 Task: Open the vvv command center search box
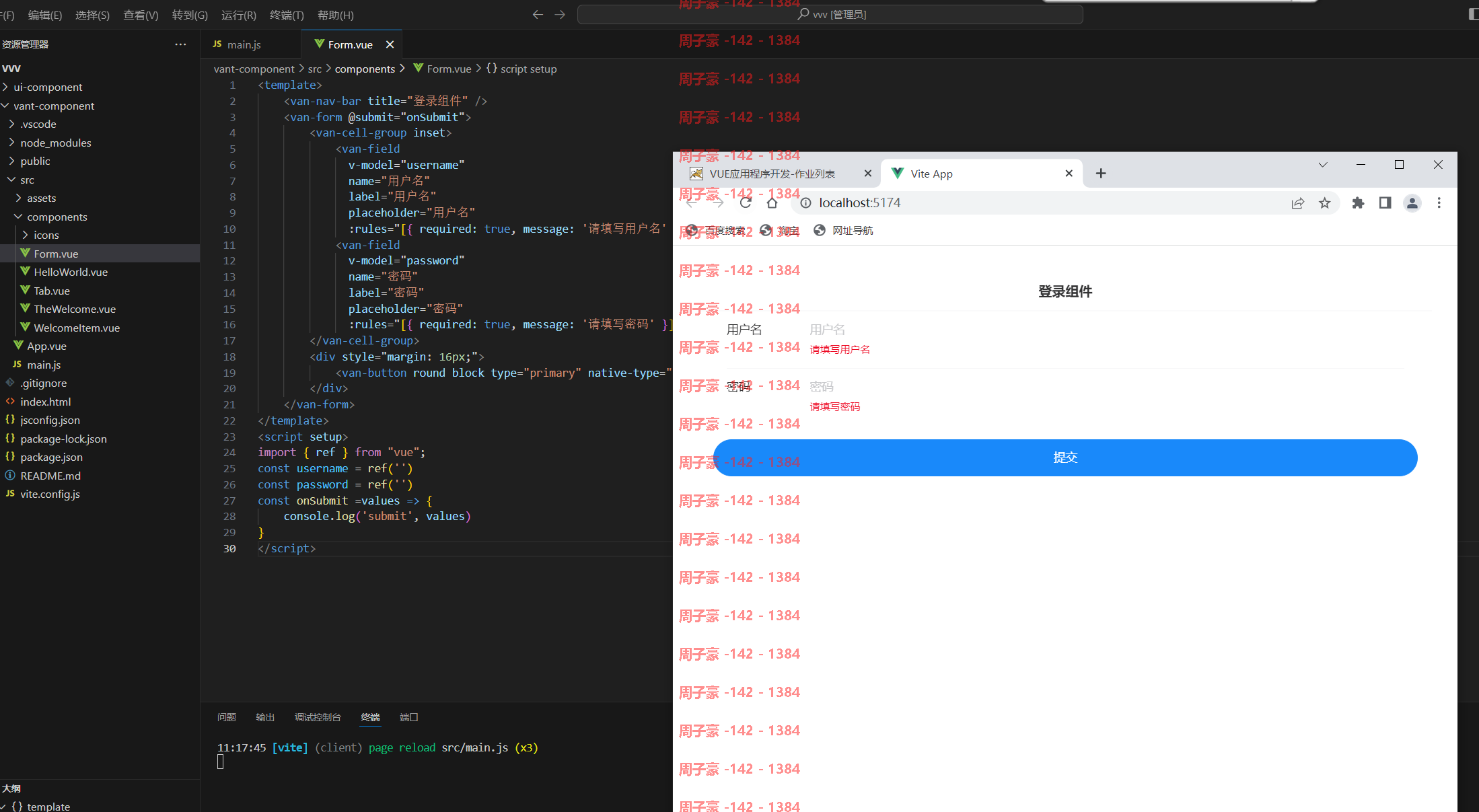tap(830, 14)
